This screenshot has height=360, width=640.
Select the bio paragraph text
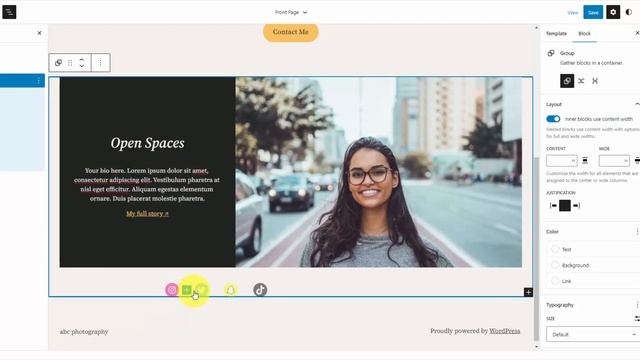tap(147, 184)
